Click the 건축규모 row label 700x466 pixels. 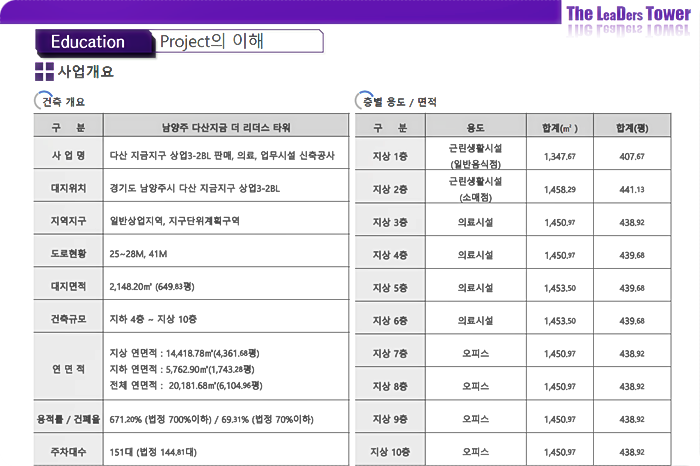pyautogui.click(x=68, y=319)
